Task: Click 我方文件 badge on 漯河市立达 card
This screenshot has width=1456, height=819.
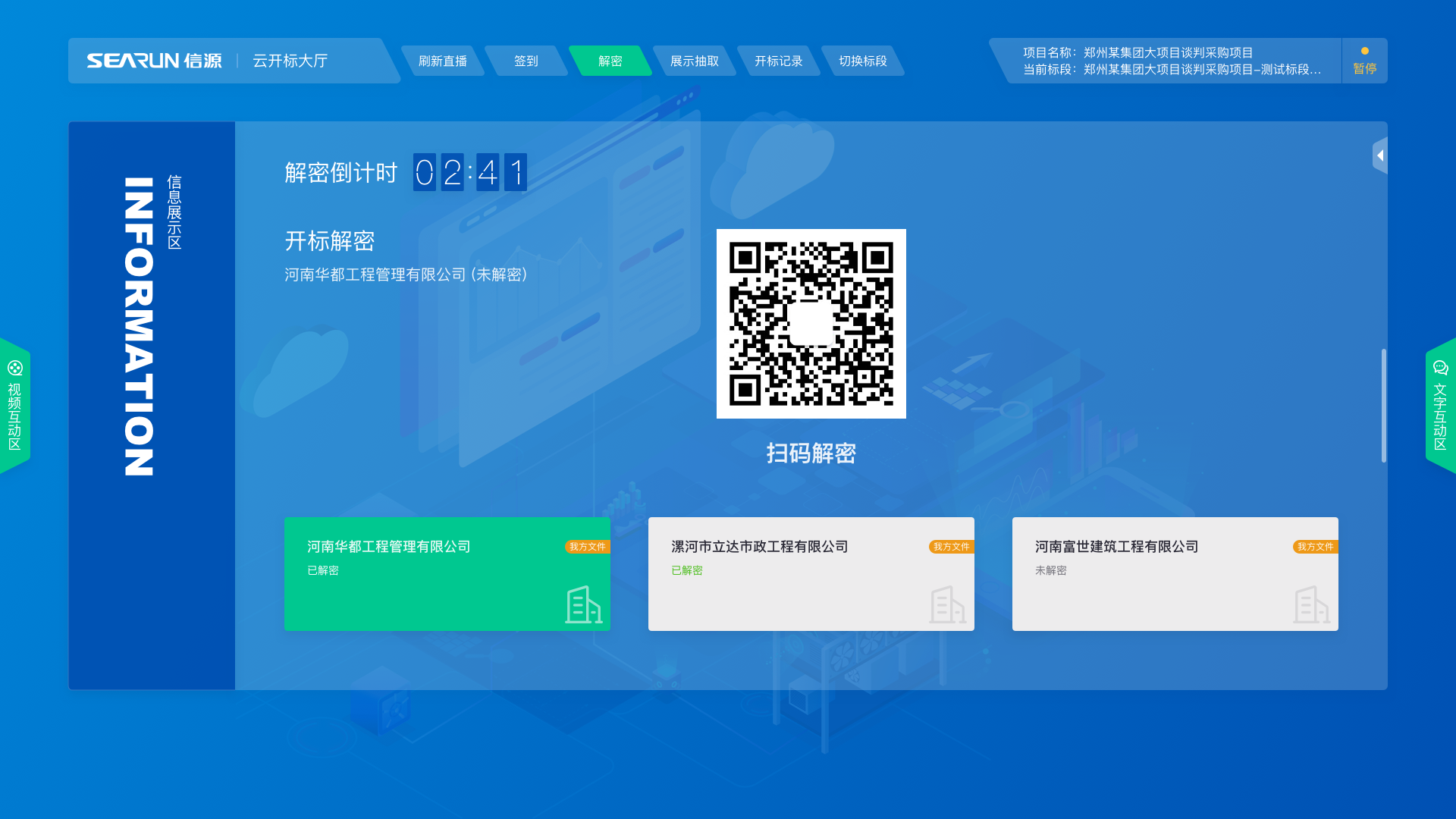Action: click(951, 547)
